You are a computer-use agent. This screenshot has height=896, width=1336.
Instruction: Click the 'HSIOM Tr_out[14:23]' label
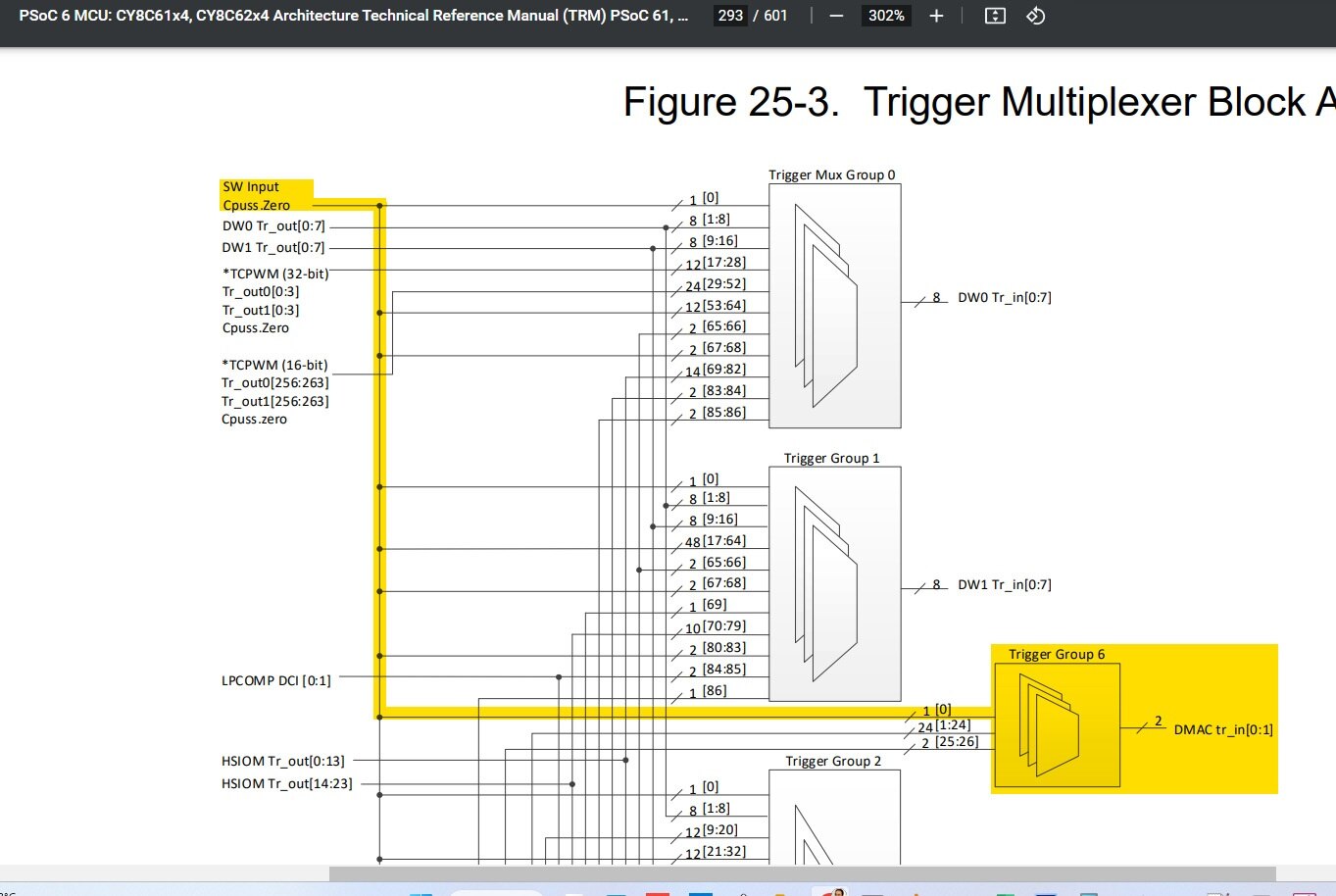pos(287,783)
